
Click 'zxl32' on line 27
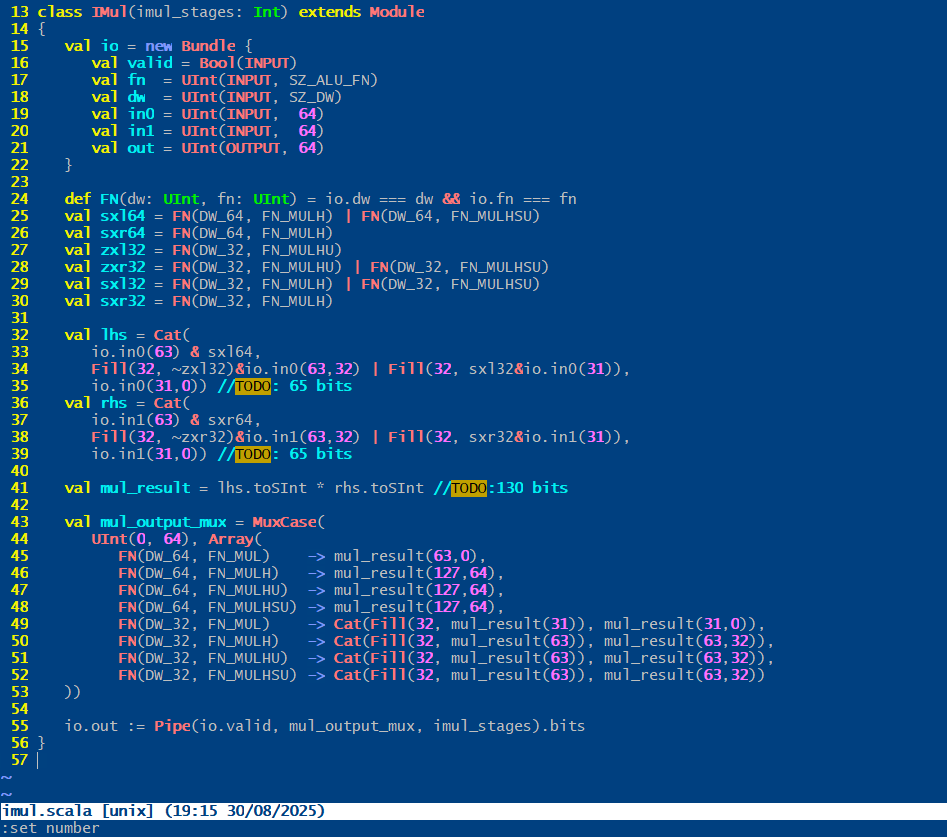point(123,250)
